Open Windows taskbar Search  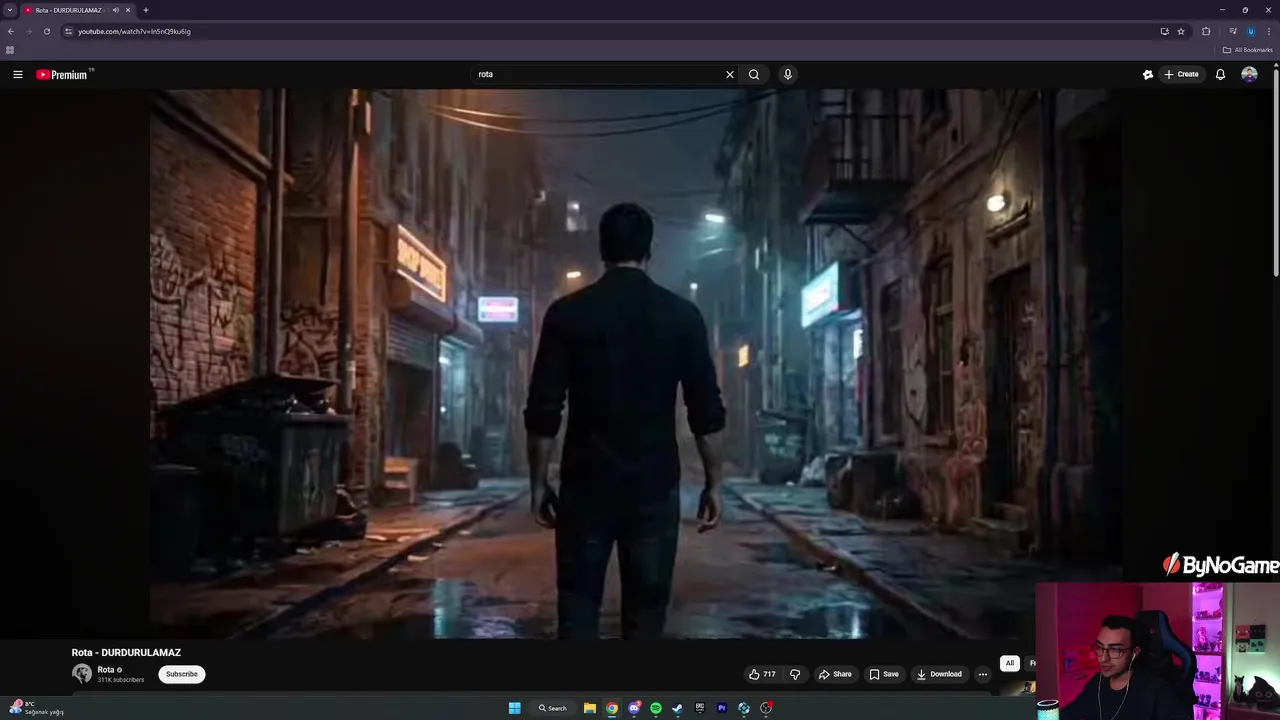pos(553,708)
